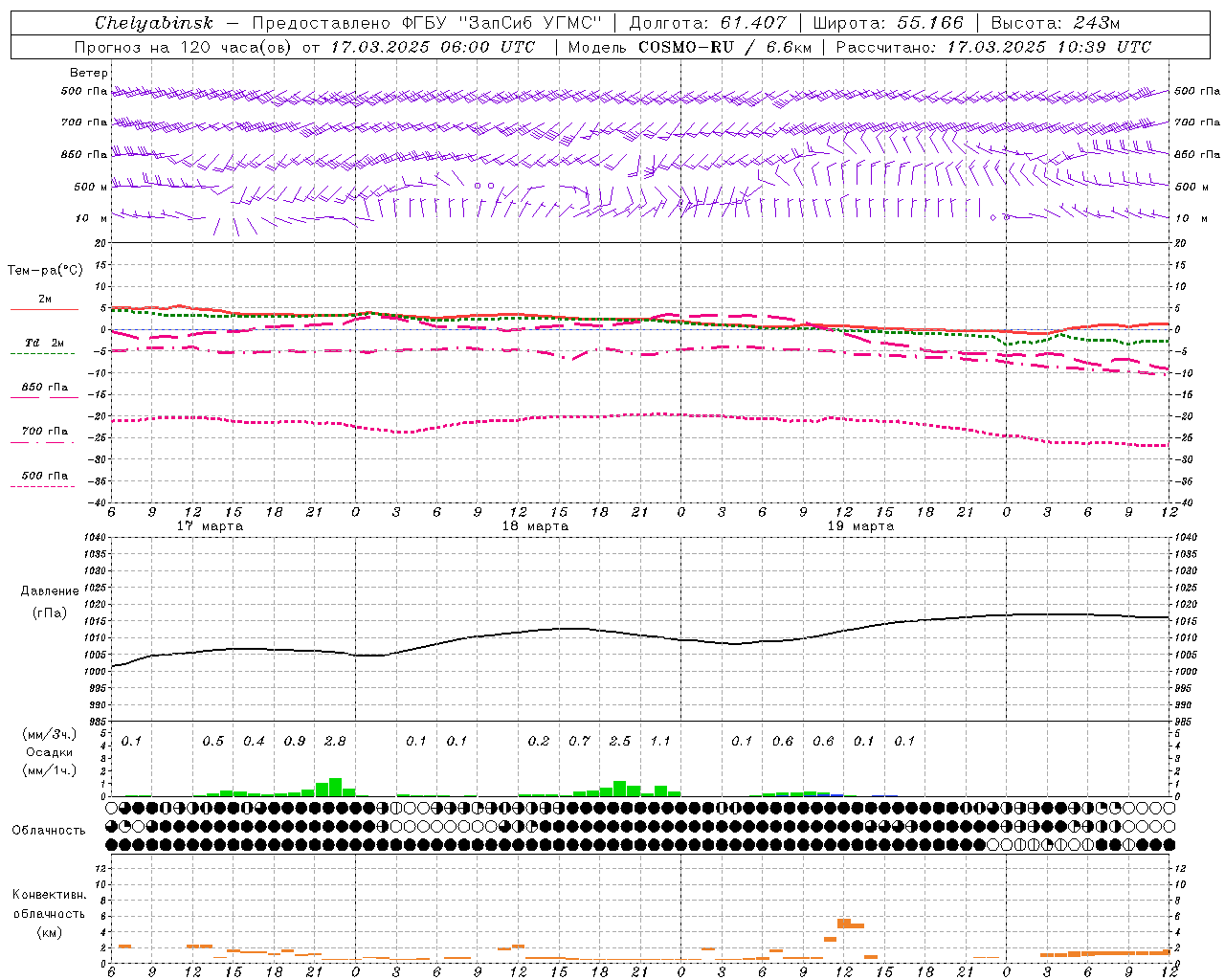
Task: Select the 'Осадки' precipitation label
Action: point(50,752)
